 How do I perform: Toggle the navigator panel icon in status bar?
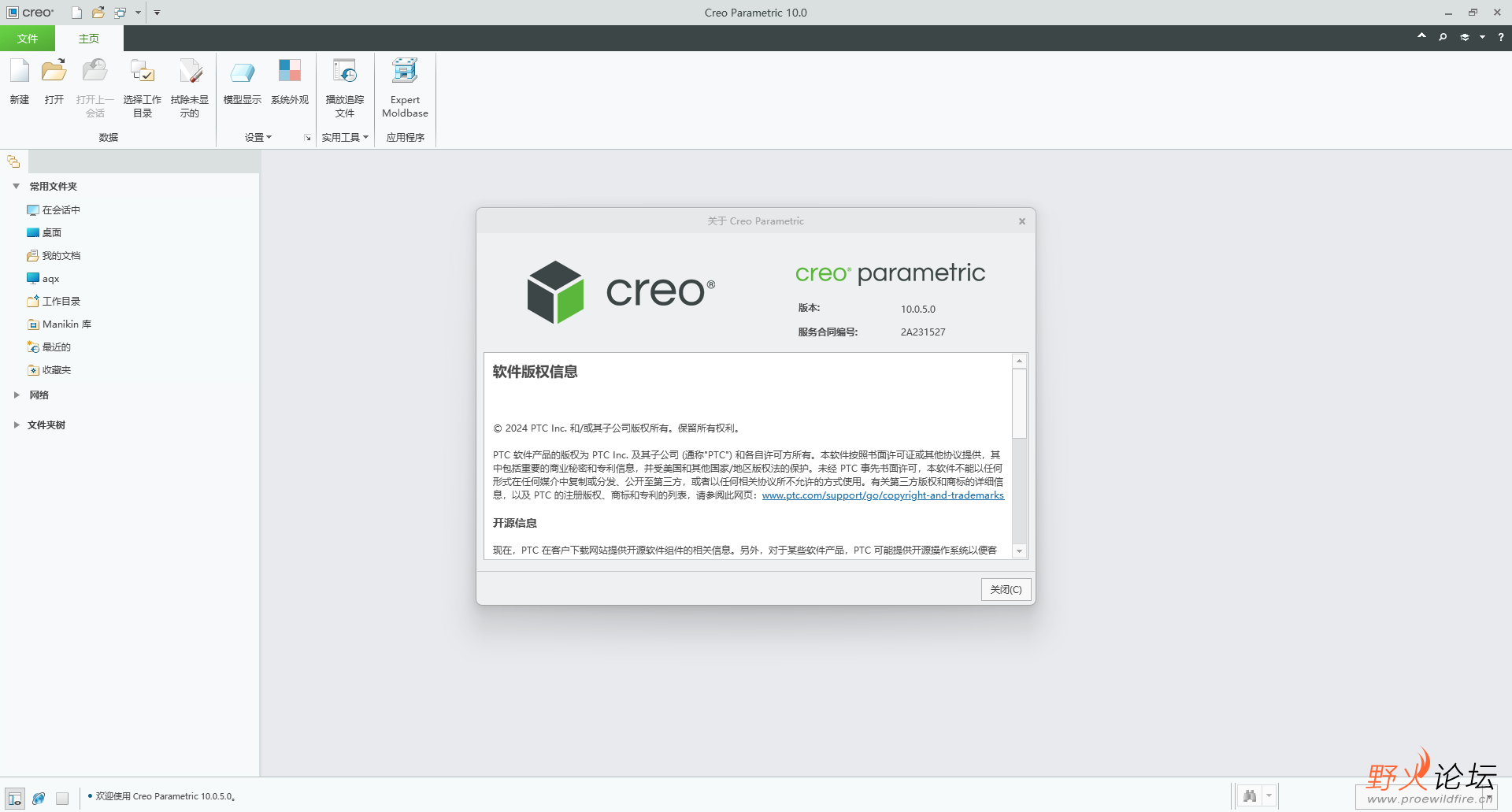point(14,798)
